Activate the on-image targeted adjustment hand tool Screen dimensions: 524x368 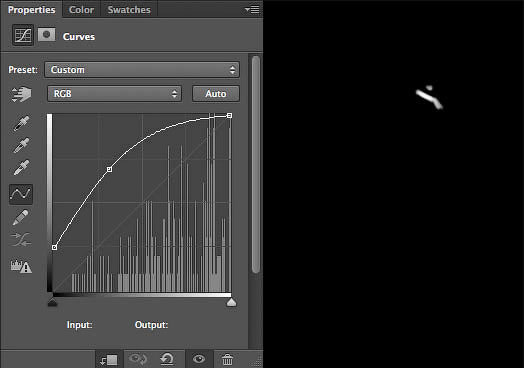pos(21,94)
